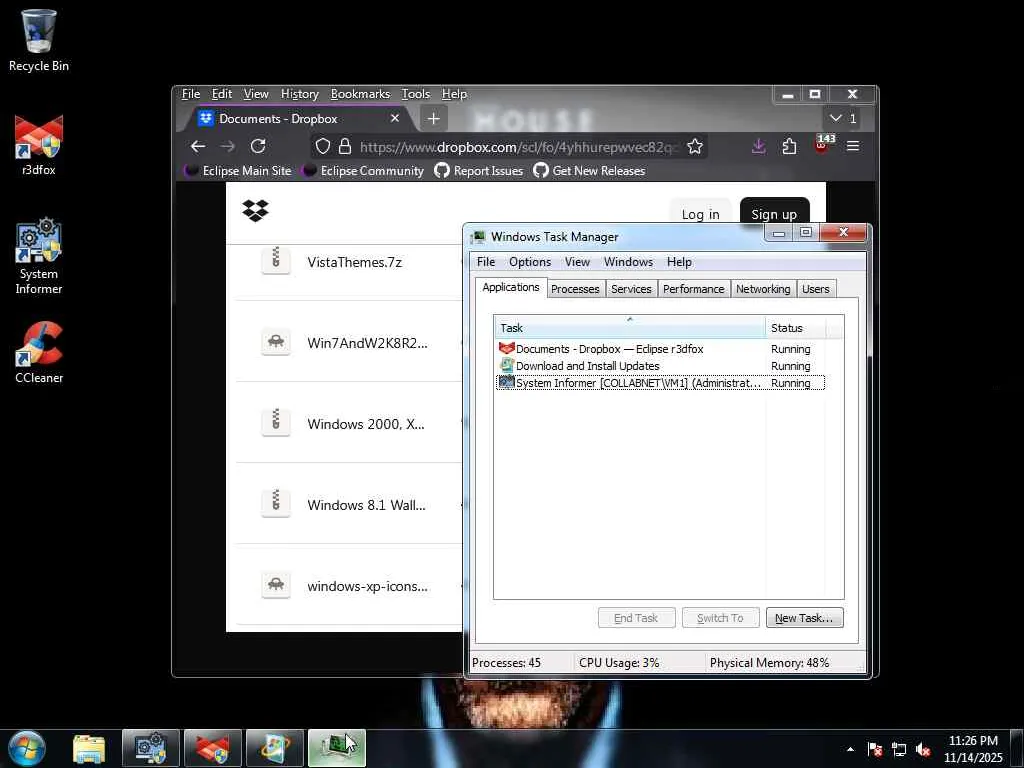This screenshot has height=768, width=1024.
Task: Open Eclipse Main Site bookmark
Action: (x=238, y=170)
